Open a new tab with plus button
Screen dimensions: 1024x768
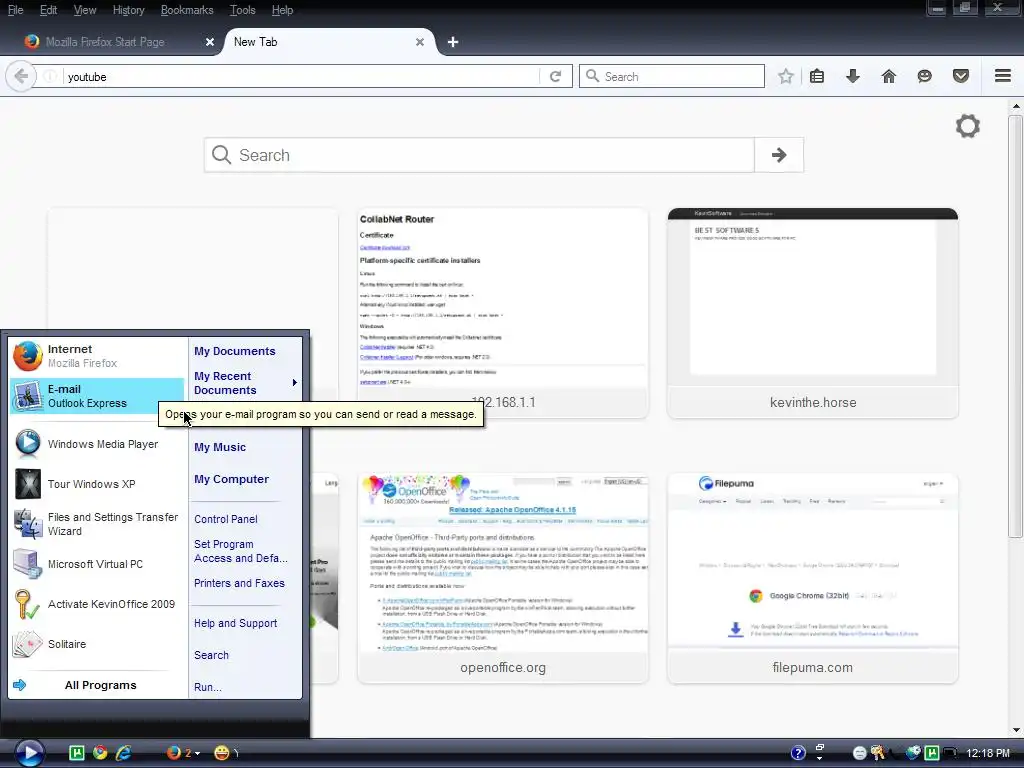click(453, 42)
